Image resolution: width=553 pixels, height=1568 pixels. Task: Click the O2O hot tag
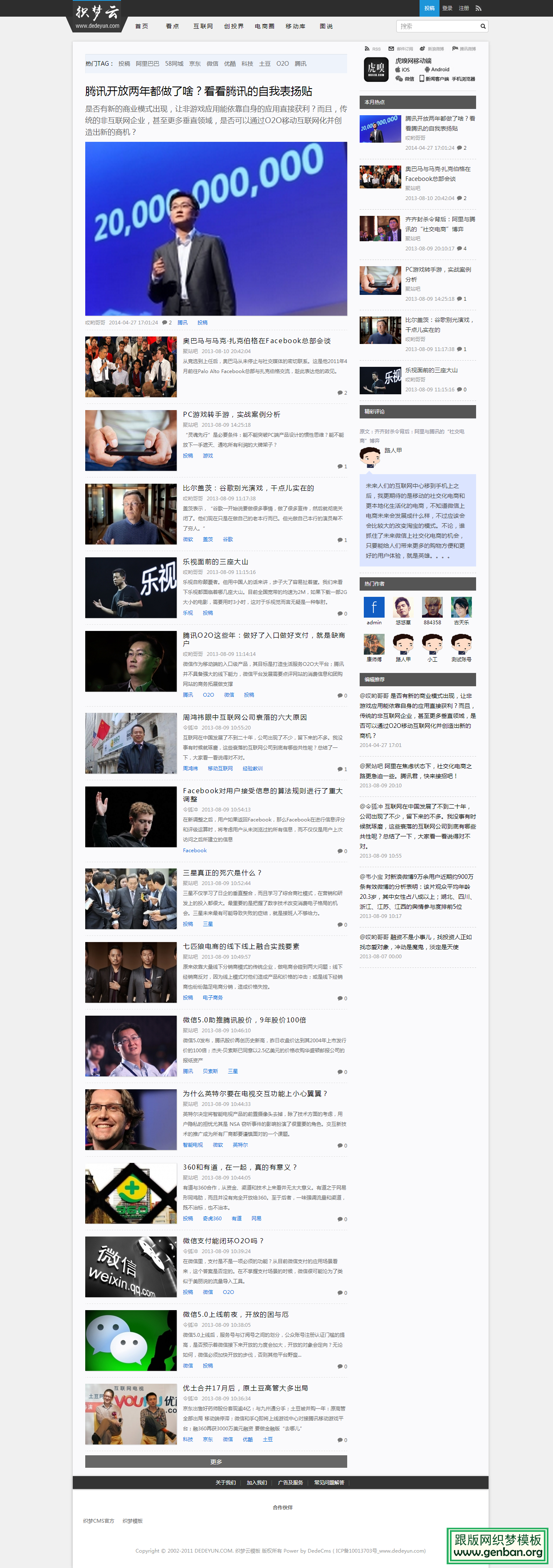(x=282, y=63)
